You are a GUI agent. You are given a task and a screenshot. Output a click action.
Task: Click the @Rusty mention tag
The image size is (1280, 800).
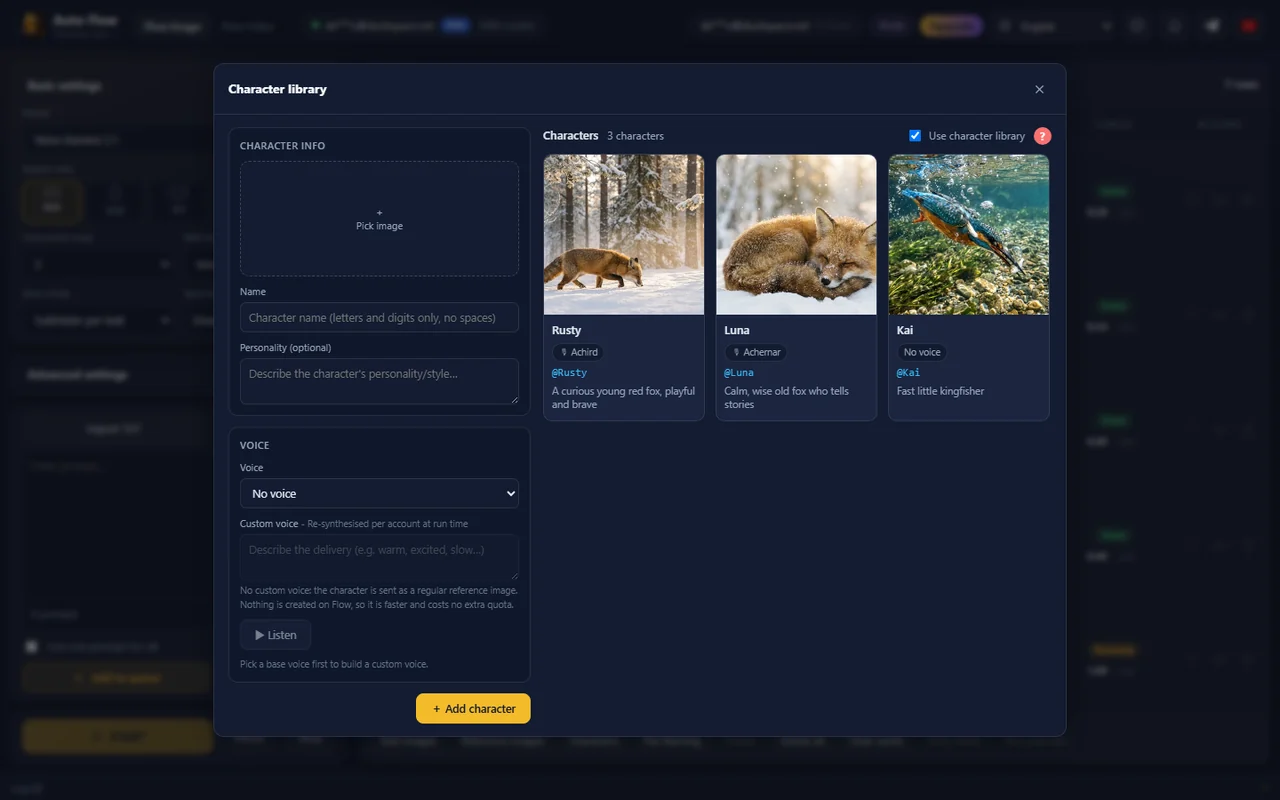(569, 372)
